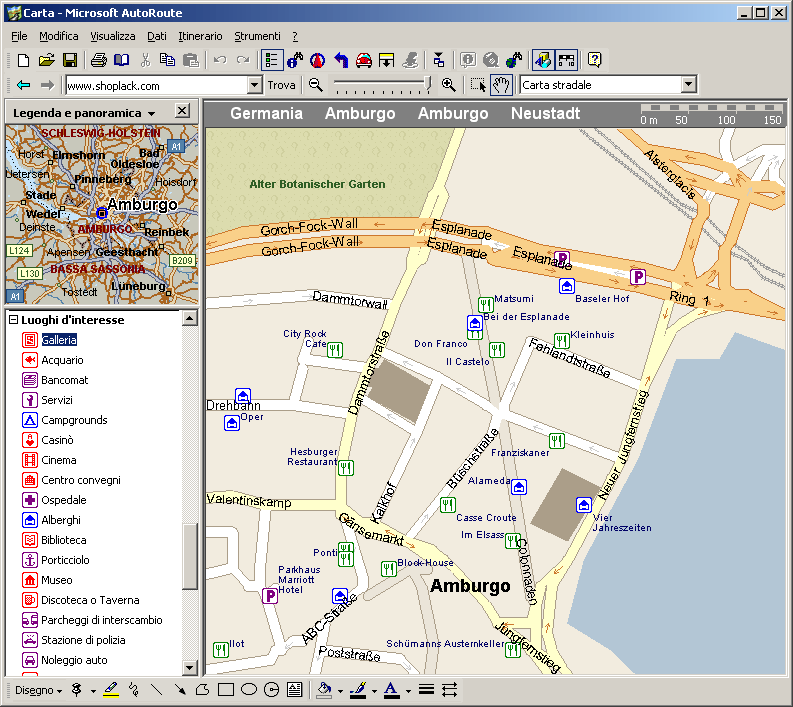This screenshot has width=793, height=707.
Task: Click the paint bucket fill color swatch
Action: [x=324, y=690]
